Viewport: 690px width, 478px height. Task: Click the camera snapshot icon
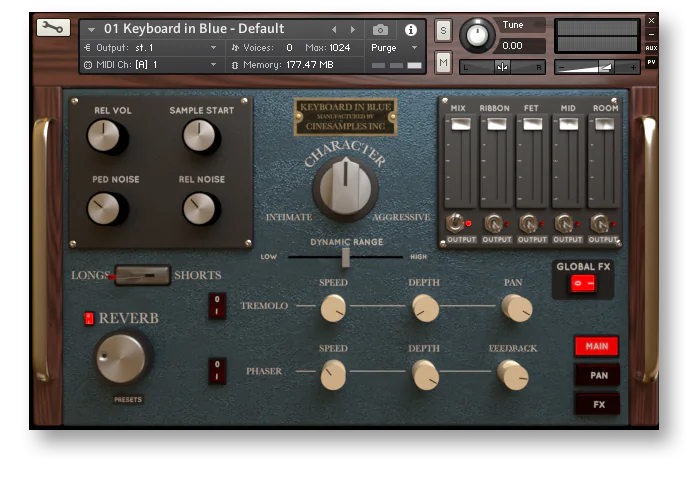click(381, 29)
